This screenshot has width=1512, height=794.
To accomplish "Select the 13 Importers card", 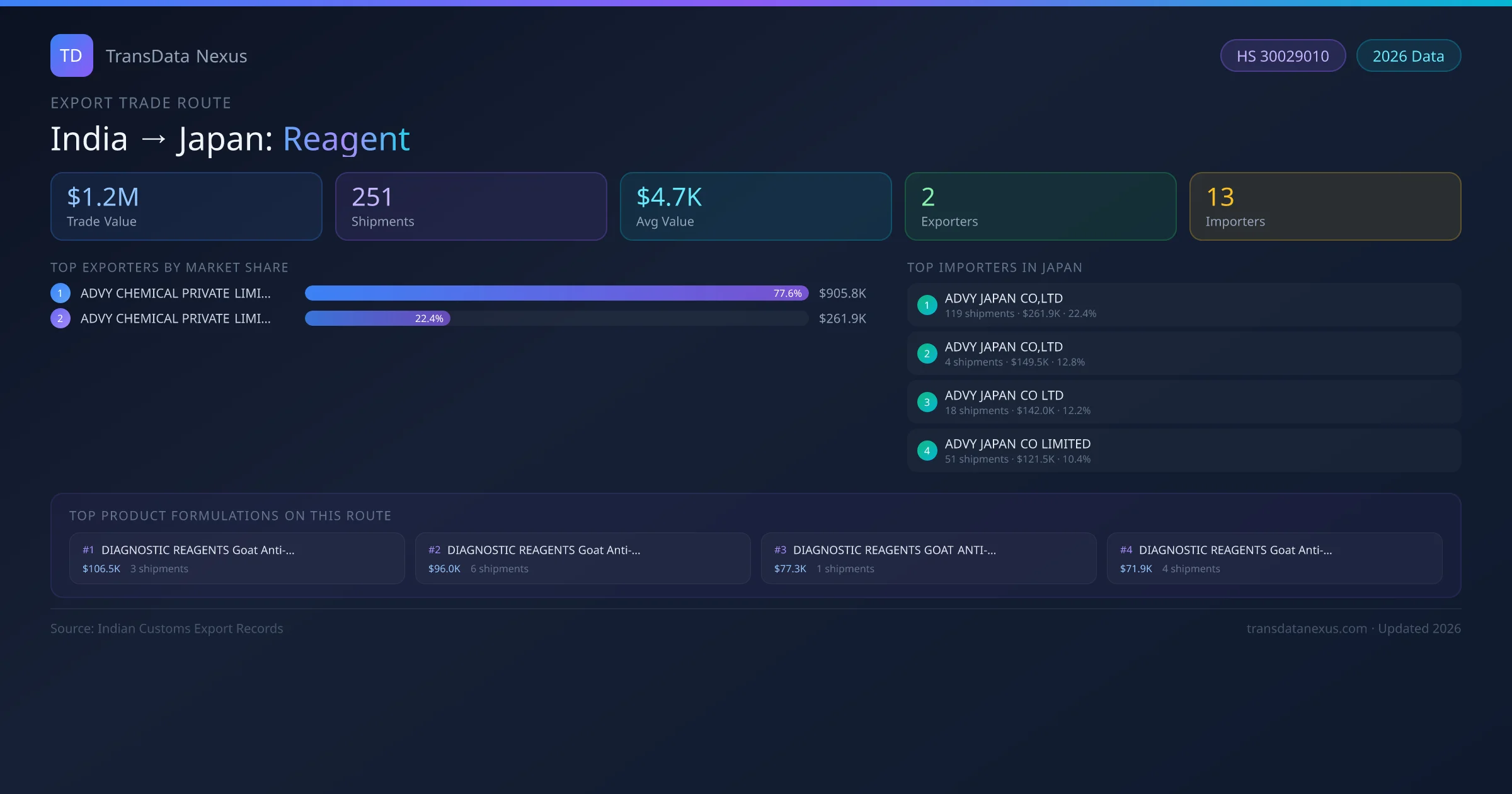I will [x=1325, y=206].
